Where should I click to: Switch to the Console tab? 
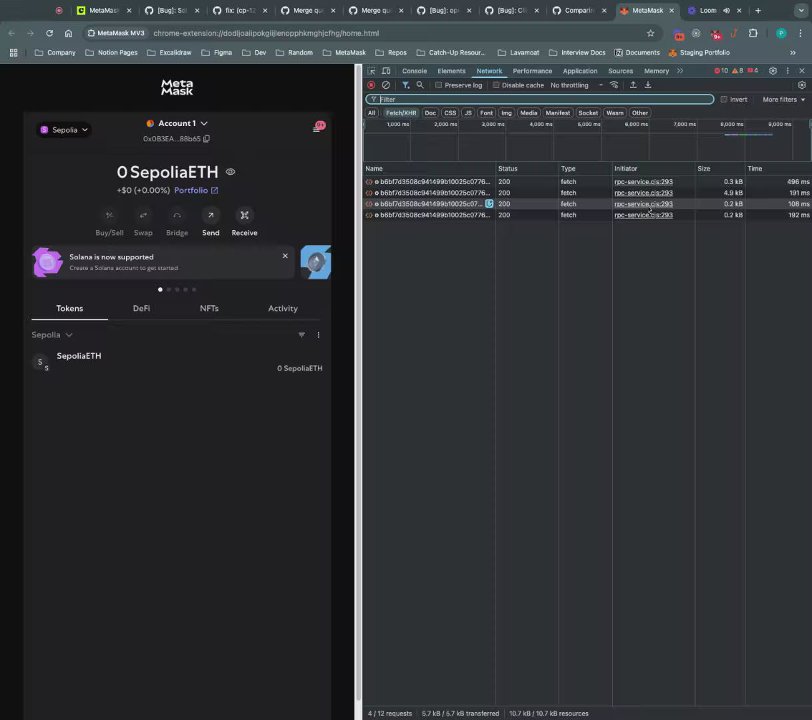(414, 71)
